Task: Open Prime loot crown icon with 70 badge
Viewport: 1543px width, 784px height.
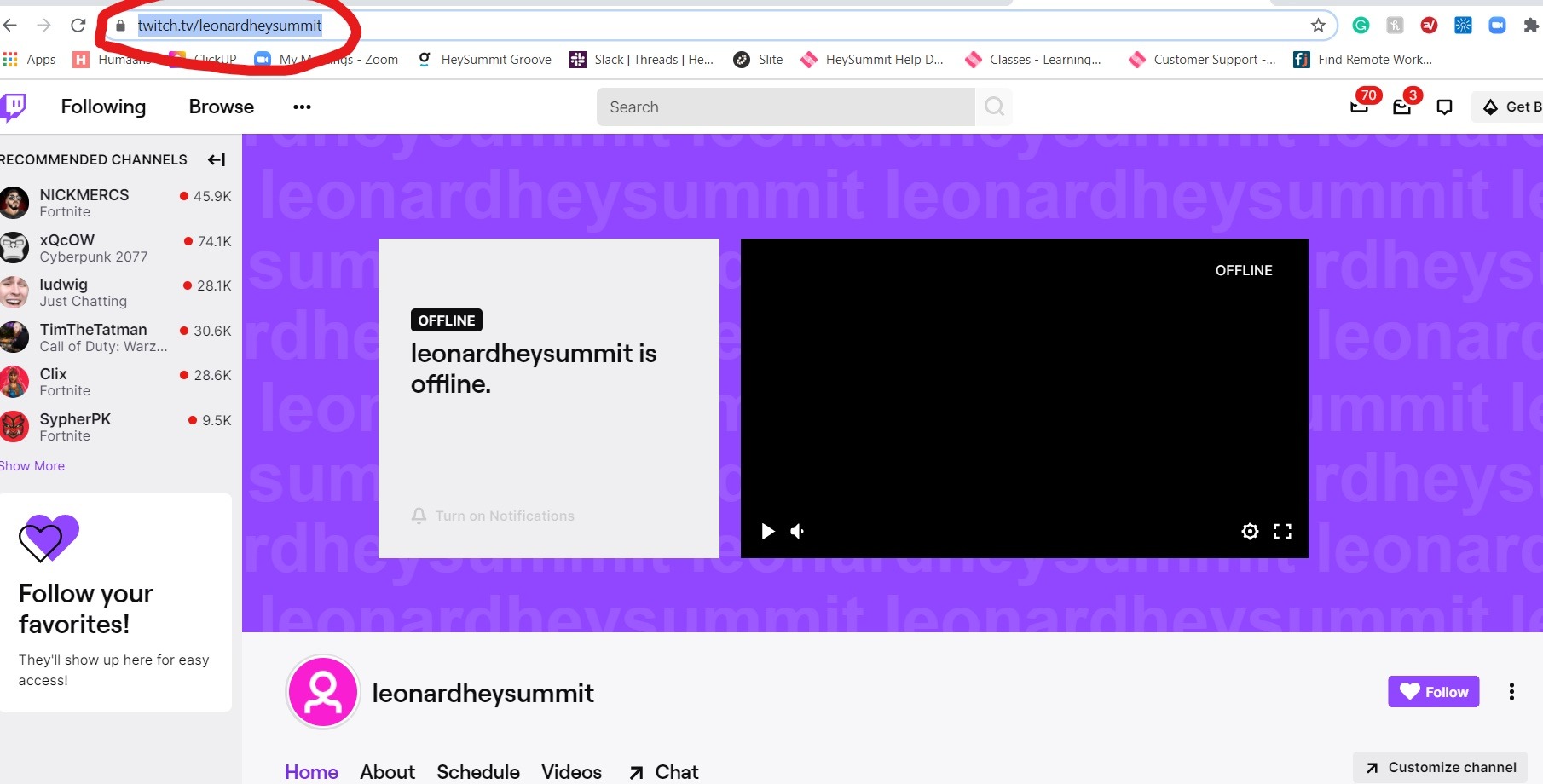Action: pyautogui.click(x=1360, y=107)
